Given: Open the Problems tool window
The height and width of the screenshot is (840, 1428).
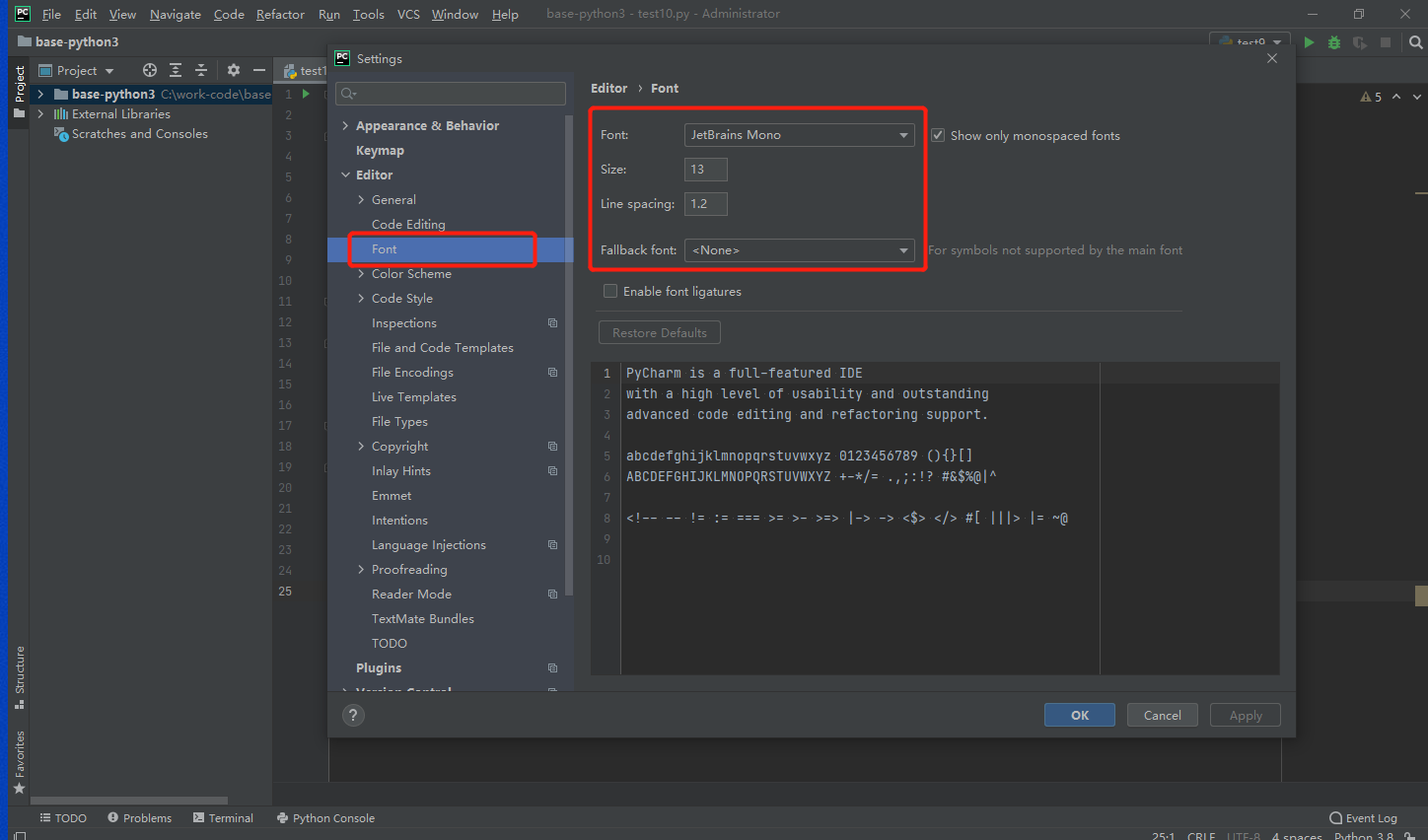Looking at the screenshot, I should click(139, 818).
